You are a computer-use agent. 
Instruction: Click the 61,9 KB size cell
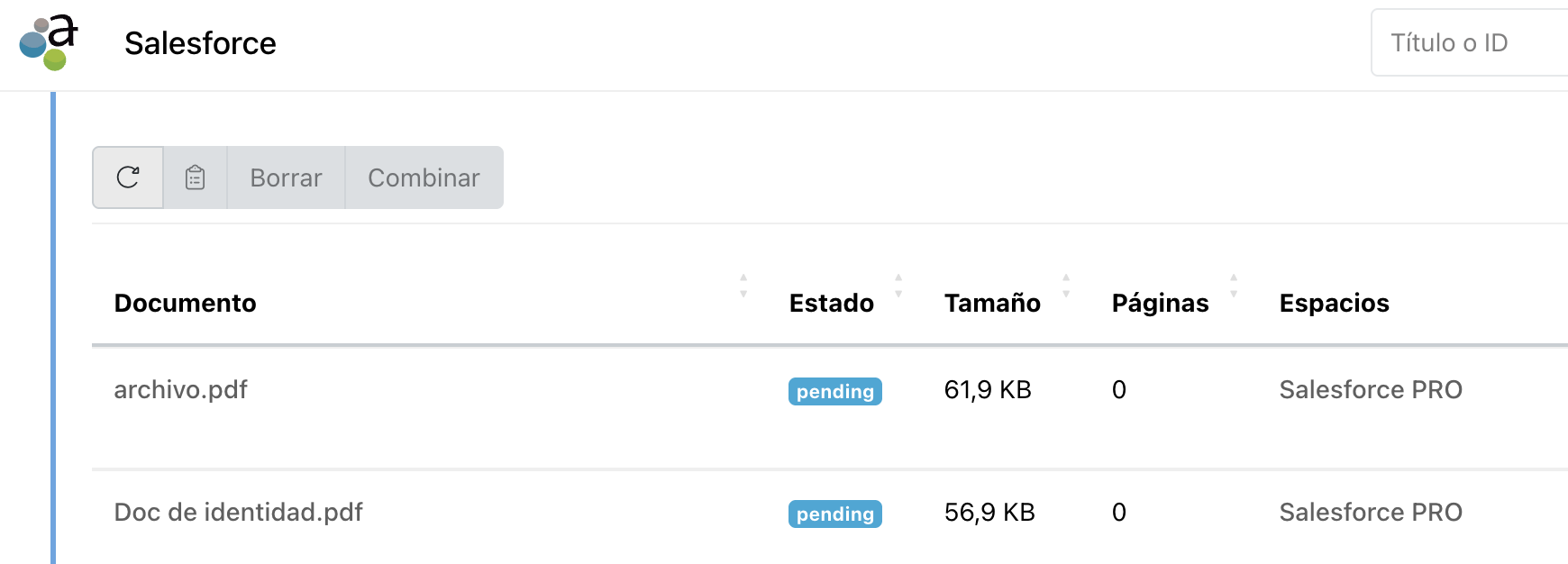point(988,389)
